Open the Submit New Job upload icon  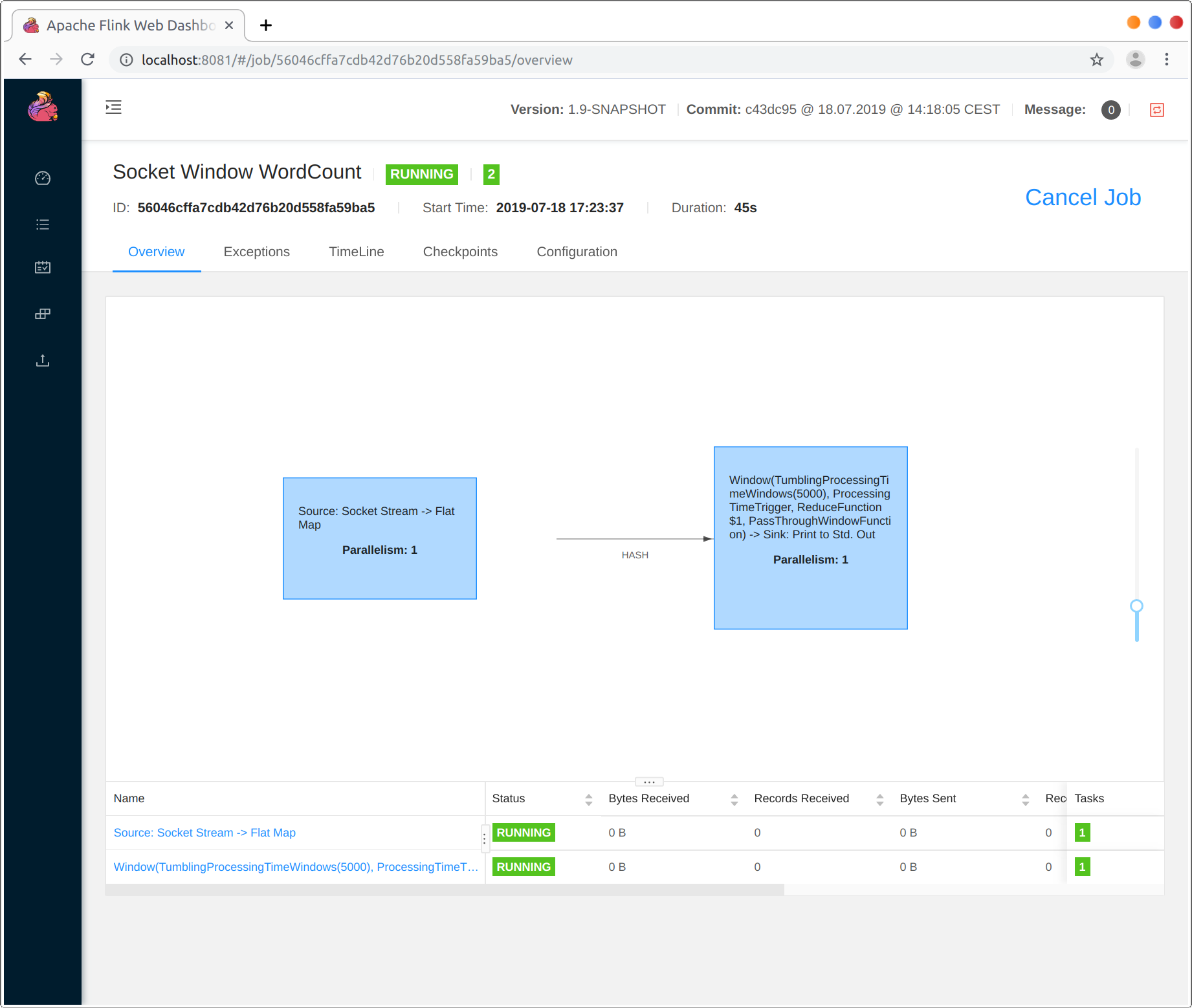[x=43, y=360]
